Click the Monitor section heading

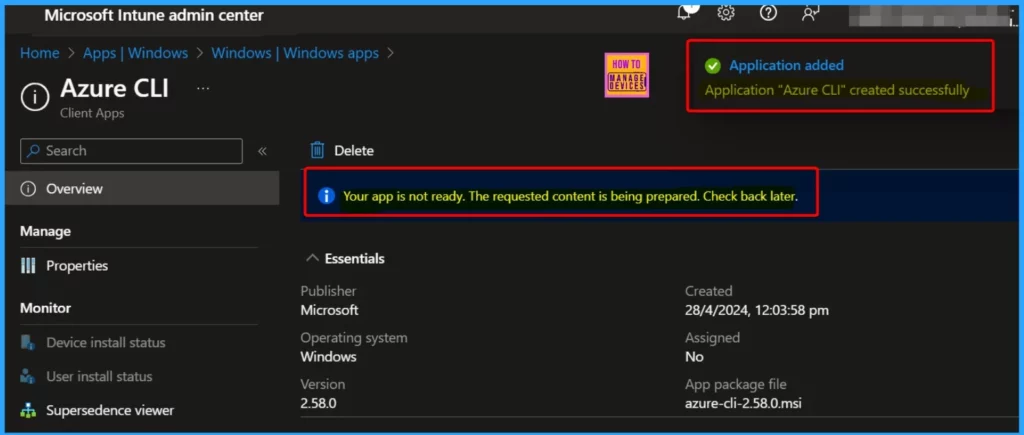pos(46,308)
